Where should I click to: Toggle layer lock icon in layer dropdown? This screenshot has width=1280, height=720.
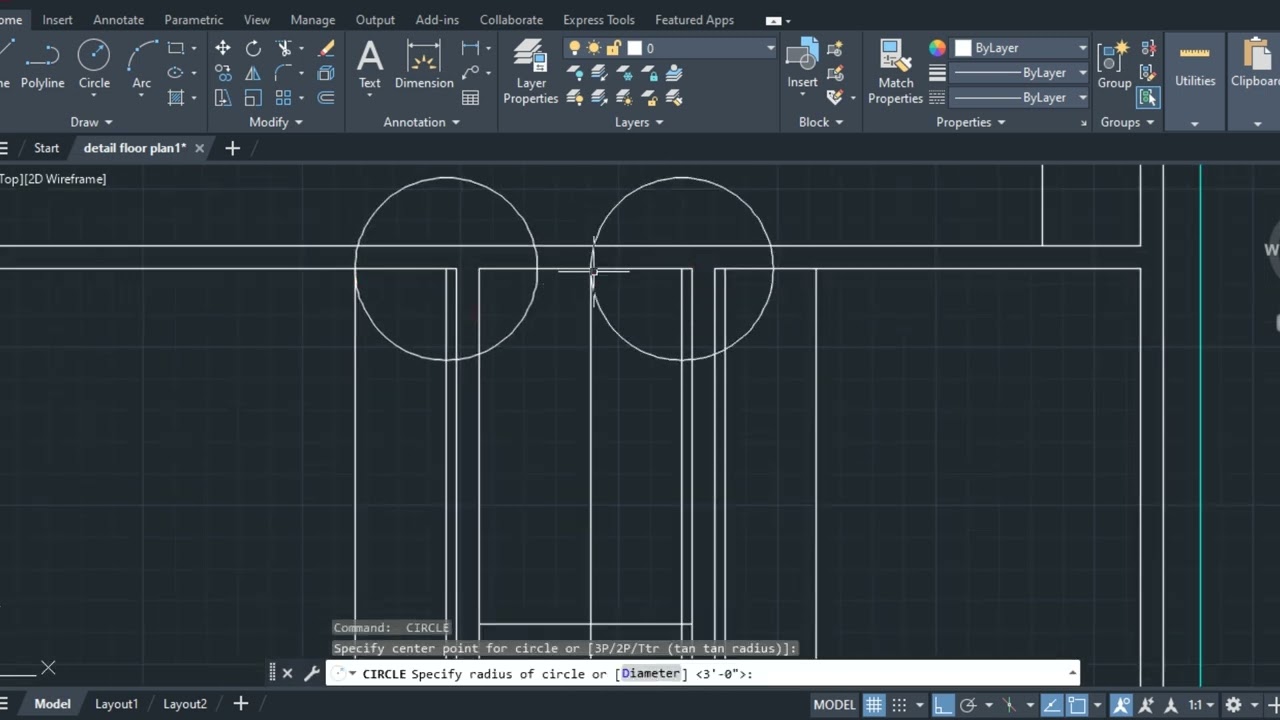pos(614,48)
